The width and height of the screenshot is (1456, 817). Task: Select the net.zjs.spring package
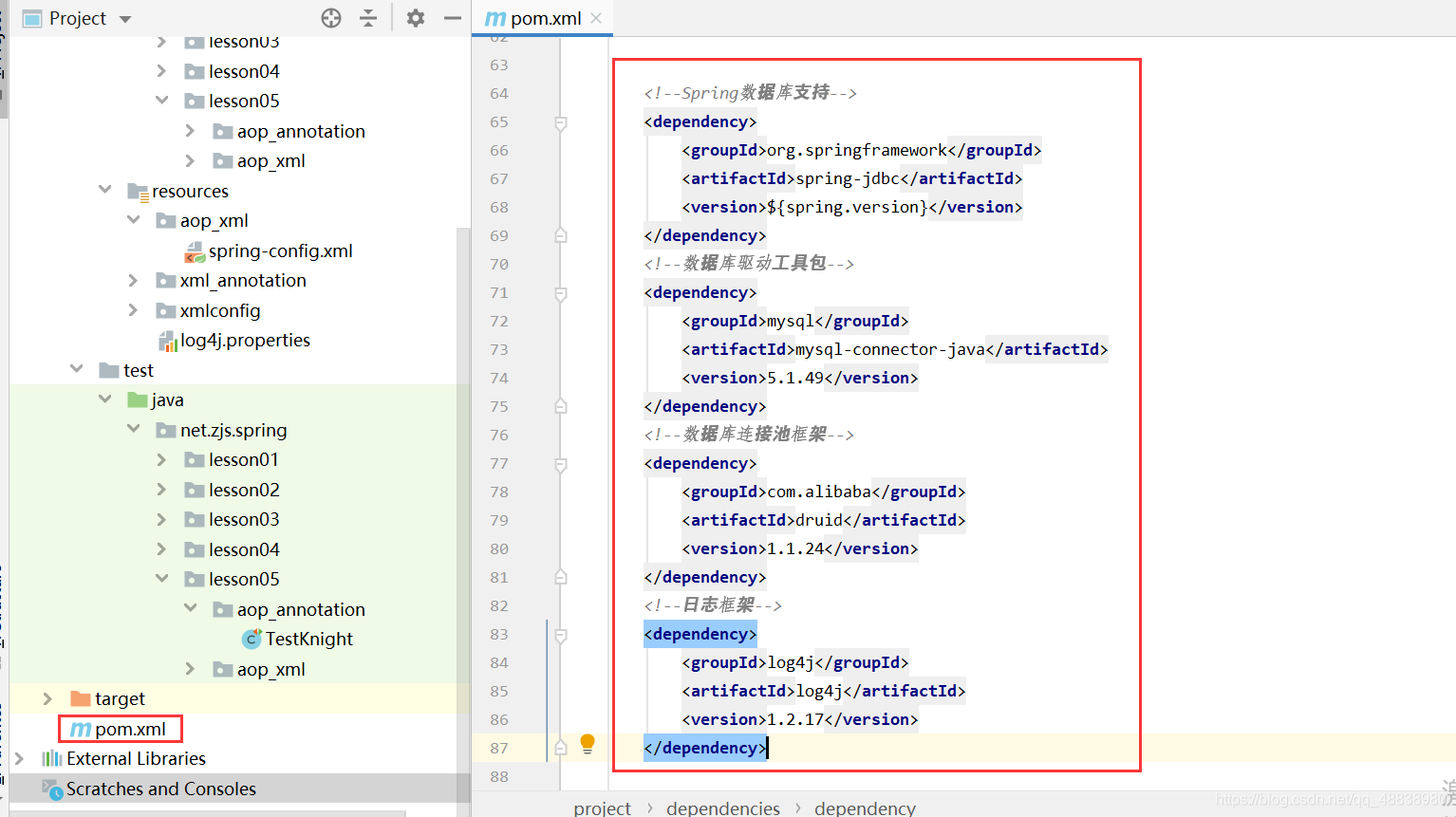click(x=233, y=430)
